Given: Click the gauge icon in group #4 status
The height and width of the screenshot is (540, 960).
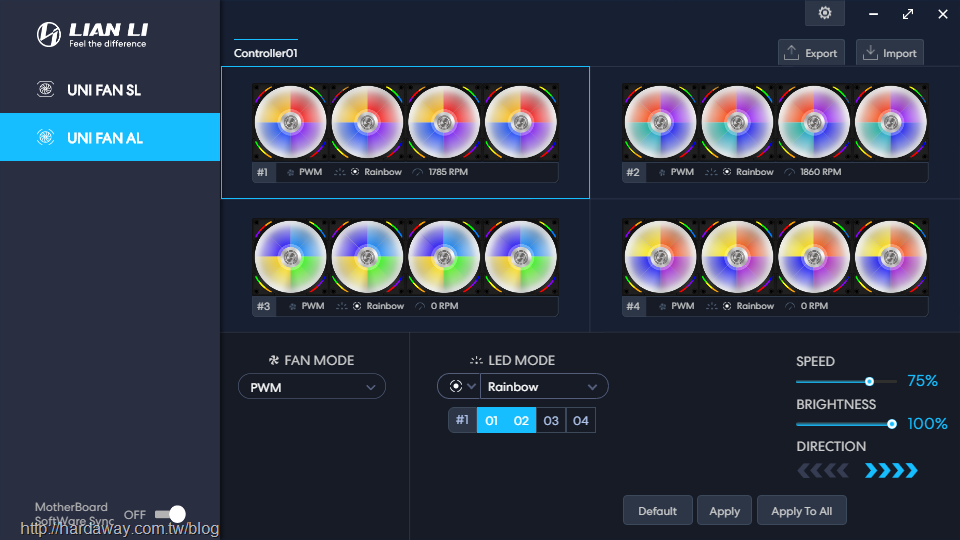Looking at the screenshot, I should click(x=790, y=307).
